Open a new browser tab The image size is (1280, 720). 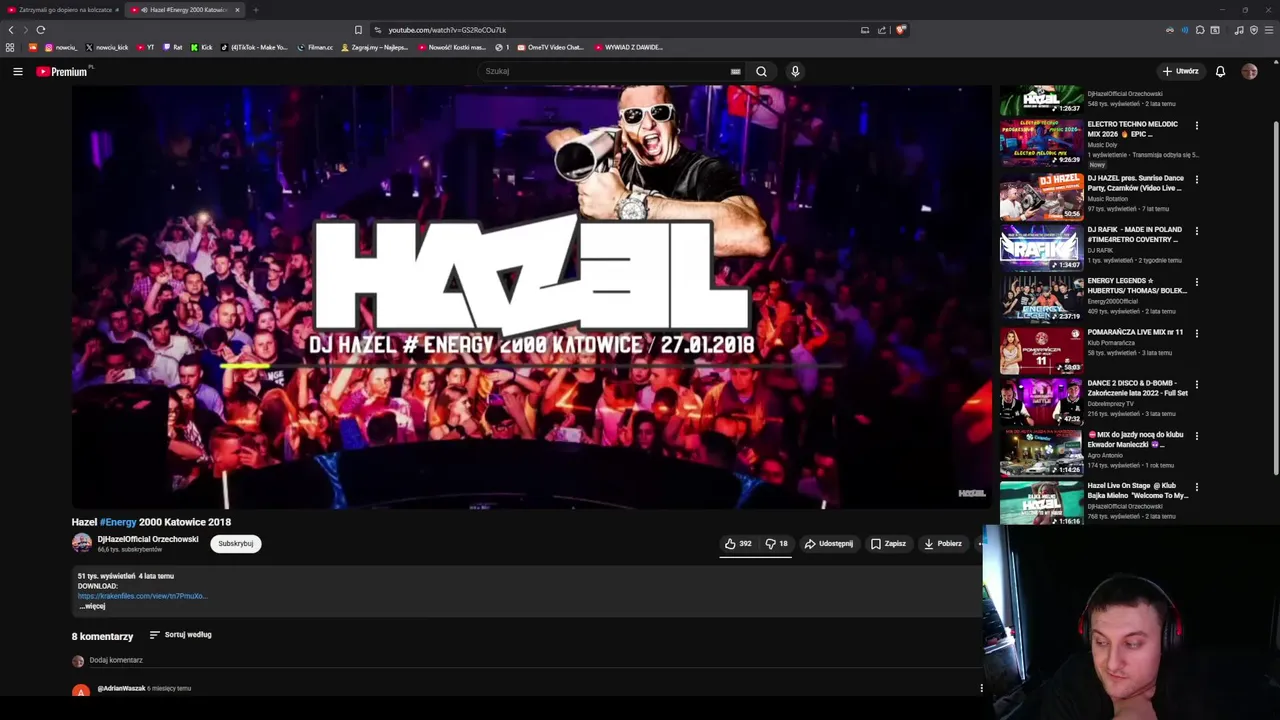255,10
